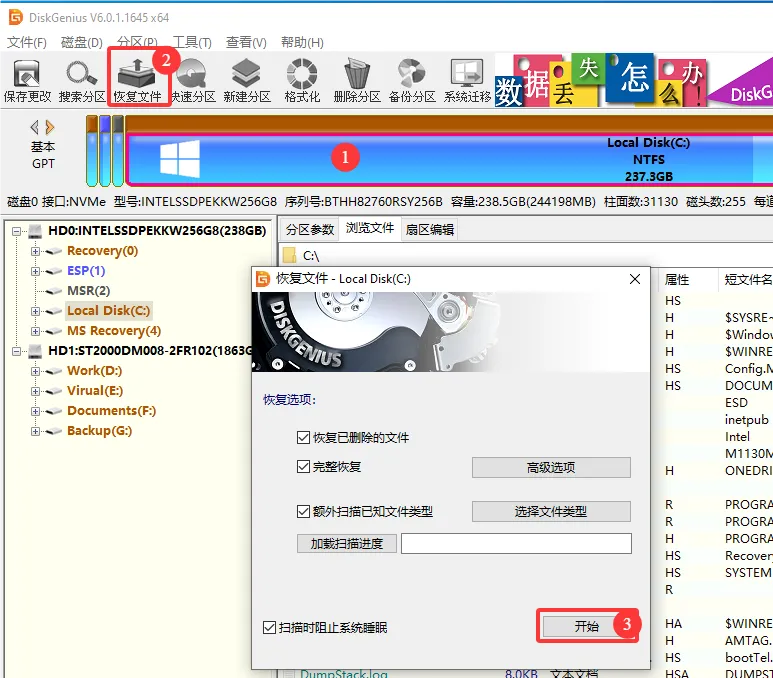Image resolution: width=773 pixels, height=678 pixels.
Task: Open the 查看(V) menu
Action: 246,42
